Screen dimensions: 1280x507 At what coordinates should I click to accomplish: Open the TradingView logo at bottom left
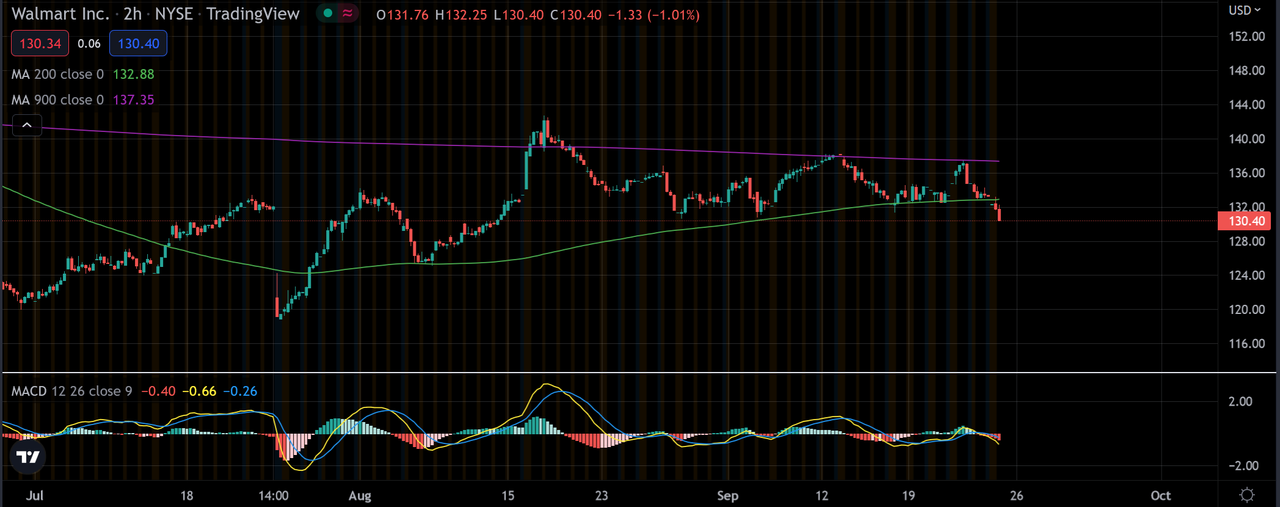(29, 457)
